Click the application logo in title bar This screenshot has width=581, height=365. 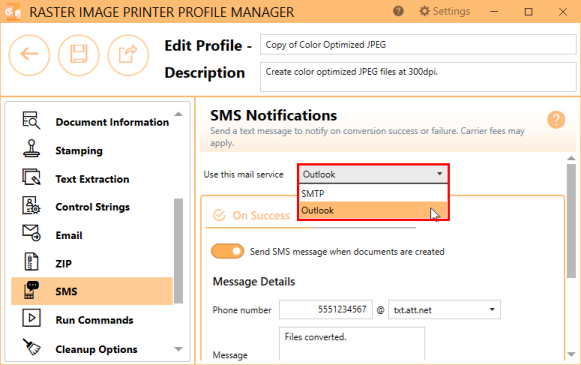tap(13, 11)
